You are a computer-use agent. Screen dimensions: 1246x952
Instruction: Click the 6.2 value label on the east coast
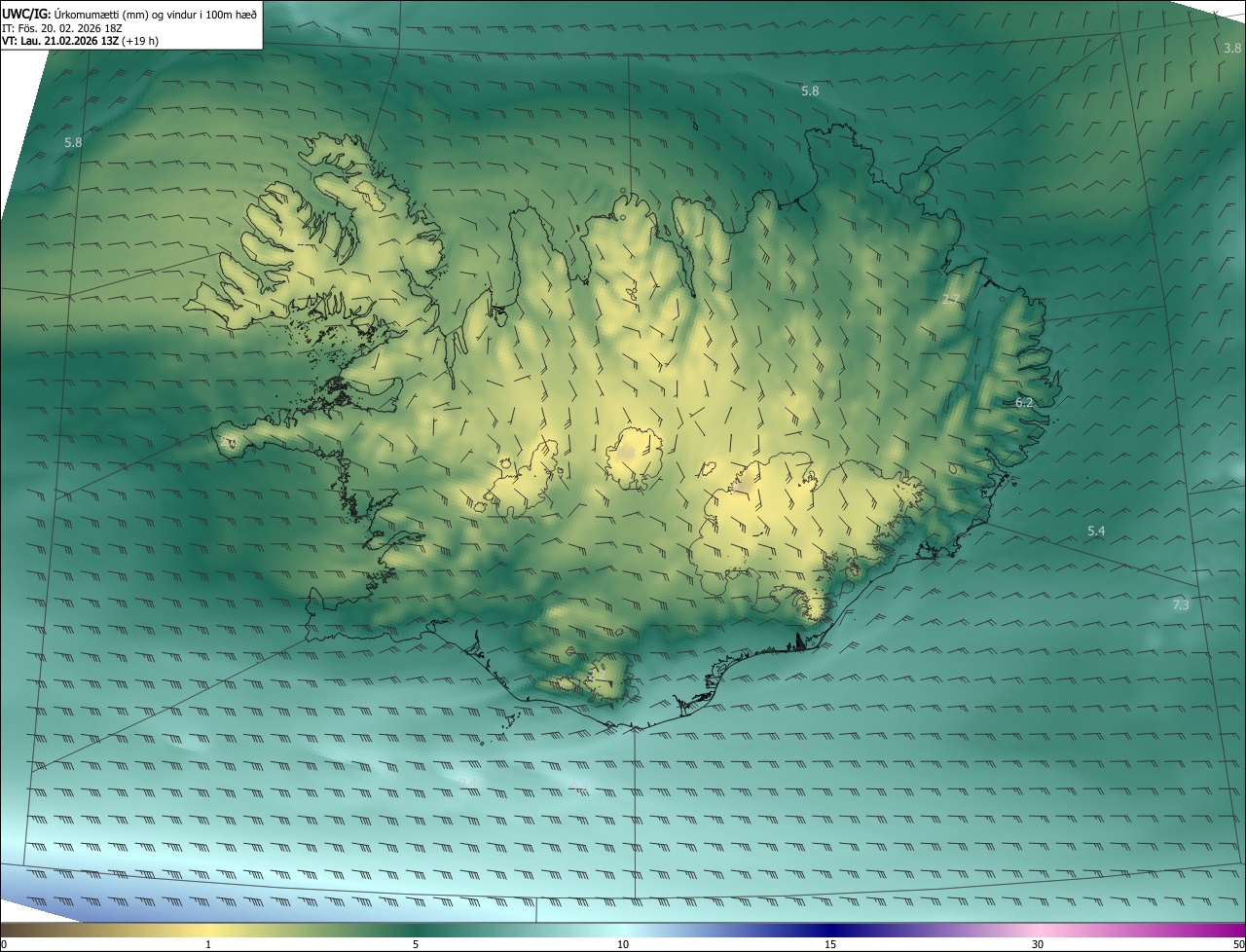point(1024,402)
